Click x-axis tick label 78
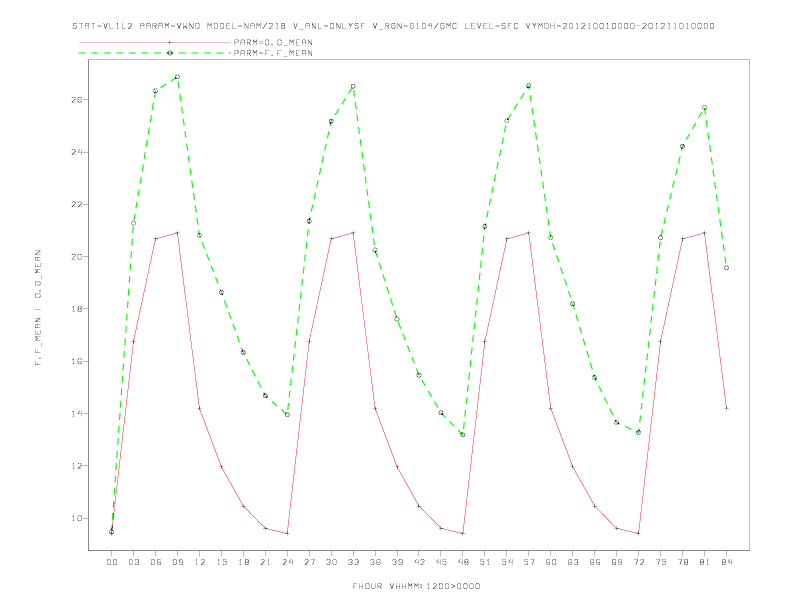 coord(682,562)
